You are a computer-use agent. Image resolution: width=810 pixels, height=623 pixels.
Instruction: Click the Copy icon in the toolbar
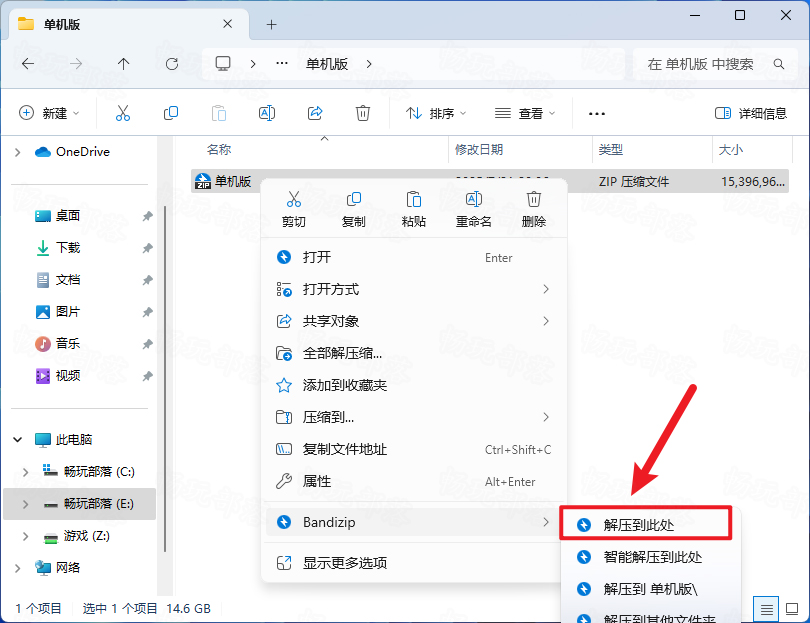(171, 113)
